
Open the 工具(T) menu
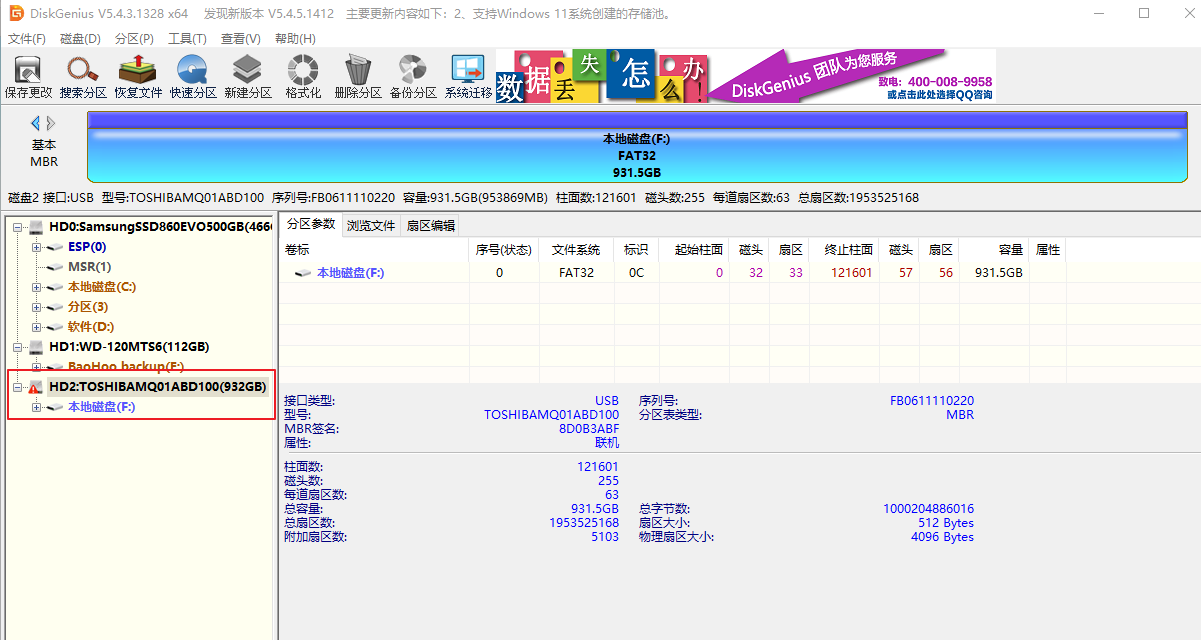tap(187, 39)
